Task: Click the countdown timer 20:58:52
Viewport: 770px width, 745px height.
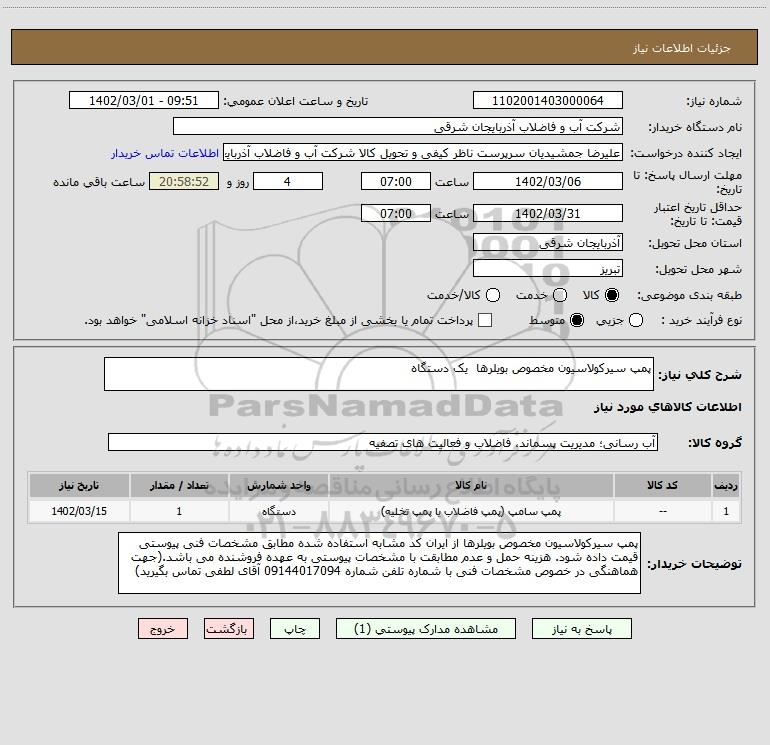Action: [x=184, y=181]
